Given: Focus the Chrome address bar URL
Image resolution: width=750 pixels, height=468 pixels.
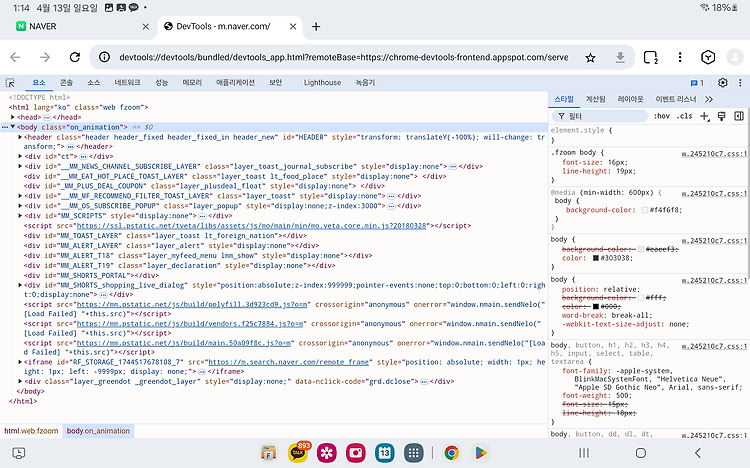Looking at the screenshot, I should (343, 57).
